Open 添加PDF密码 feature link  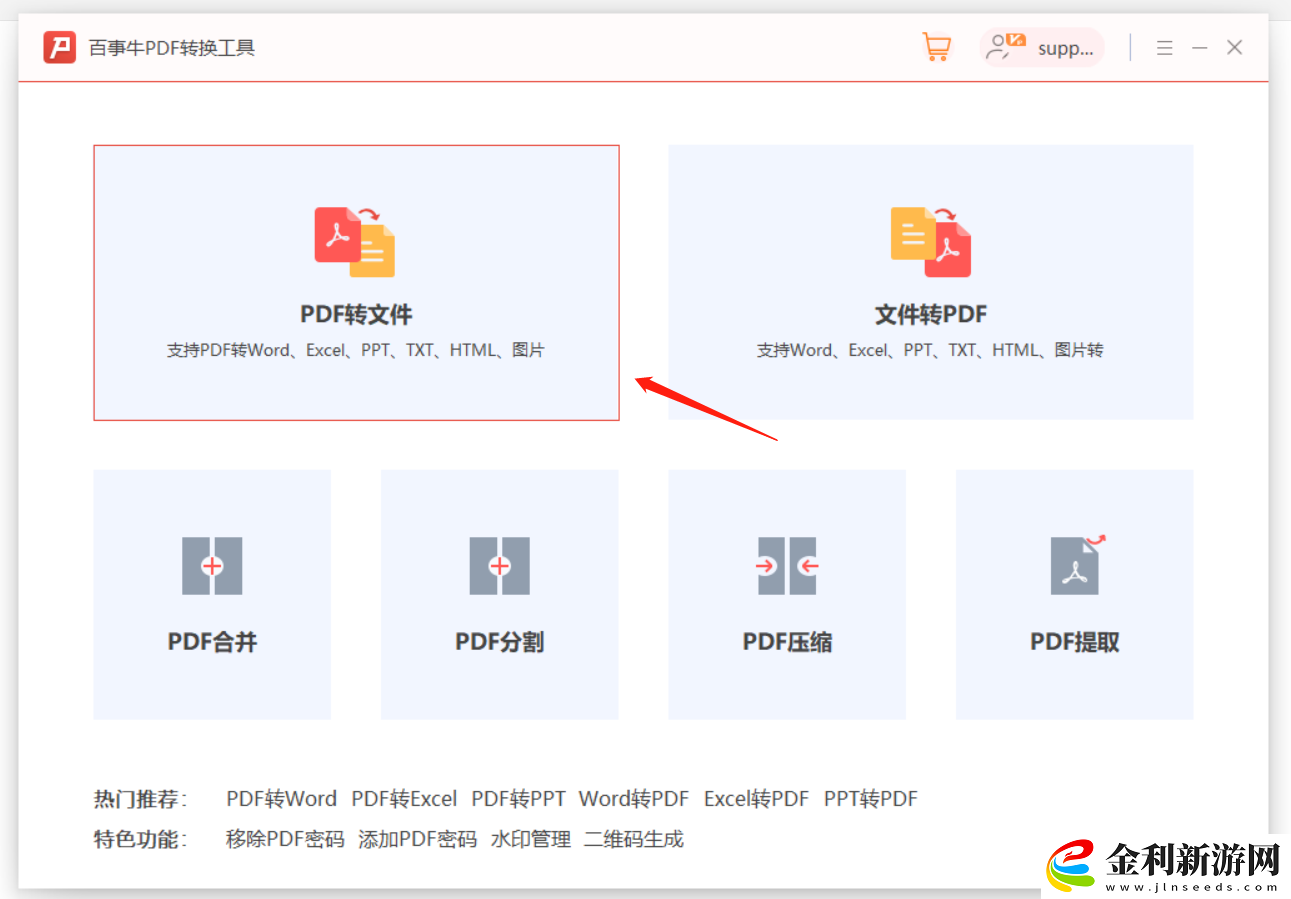coord(418,839)
